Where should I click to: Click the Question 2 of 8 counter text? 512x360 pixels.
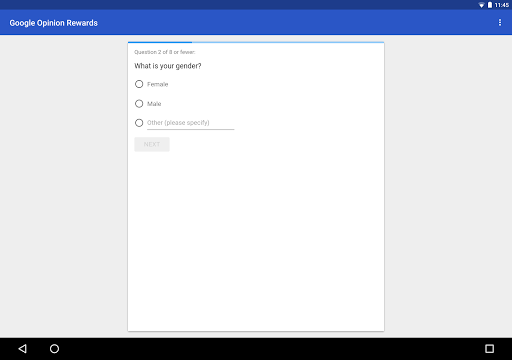click(x=165, y=52)
